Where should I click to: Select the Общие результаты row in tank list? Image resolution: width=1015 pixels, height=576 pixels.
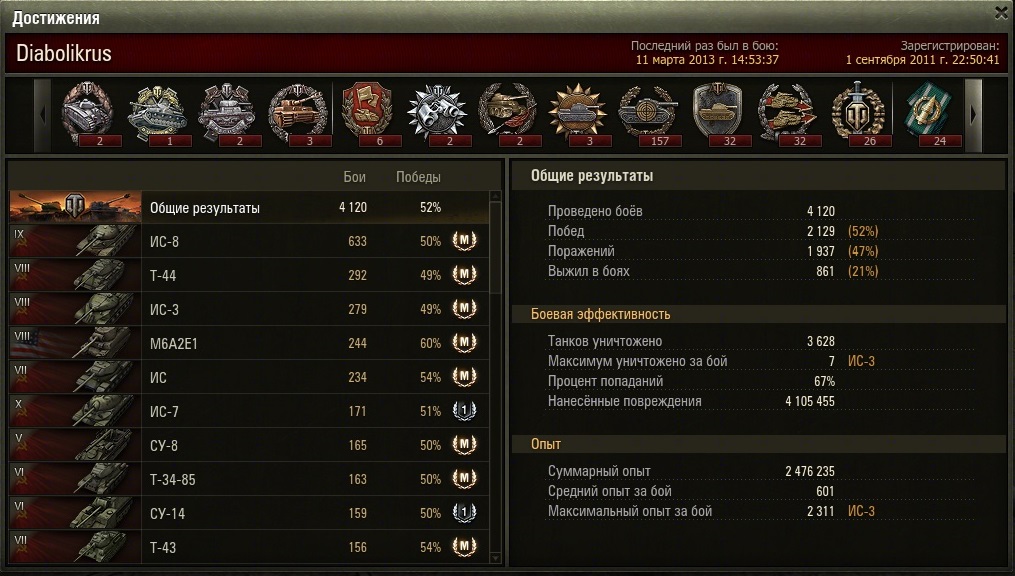249,208
